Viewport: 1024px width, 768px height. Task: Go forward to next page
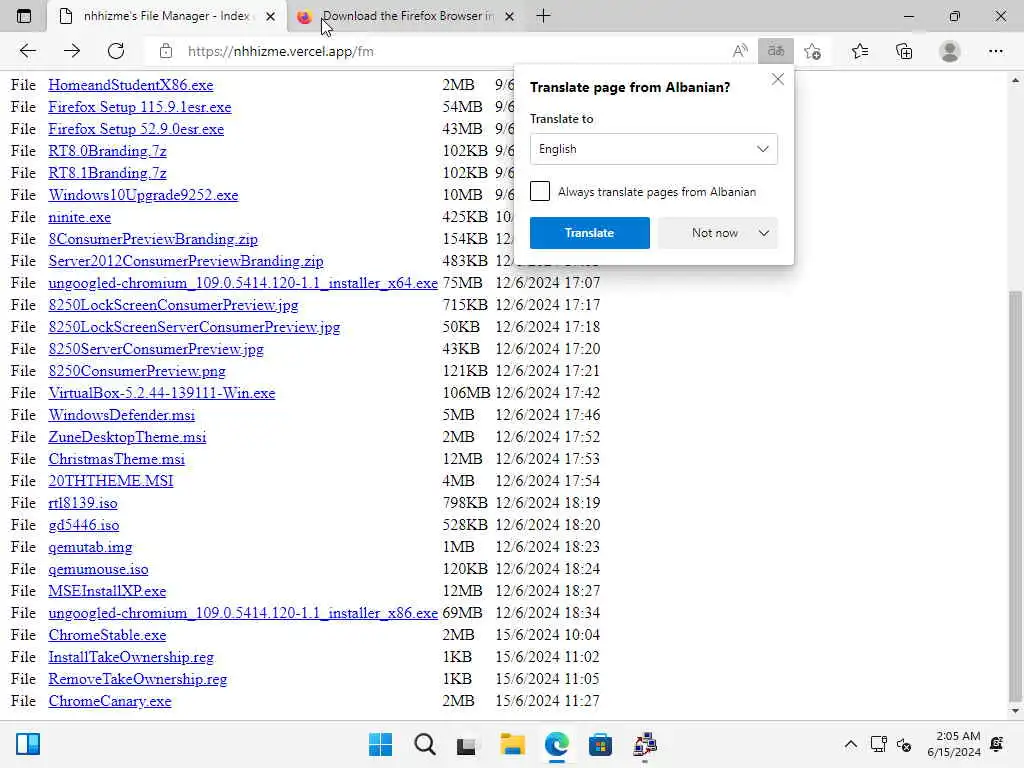click(72, 51)
